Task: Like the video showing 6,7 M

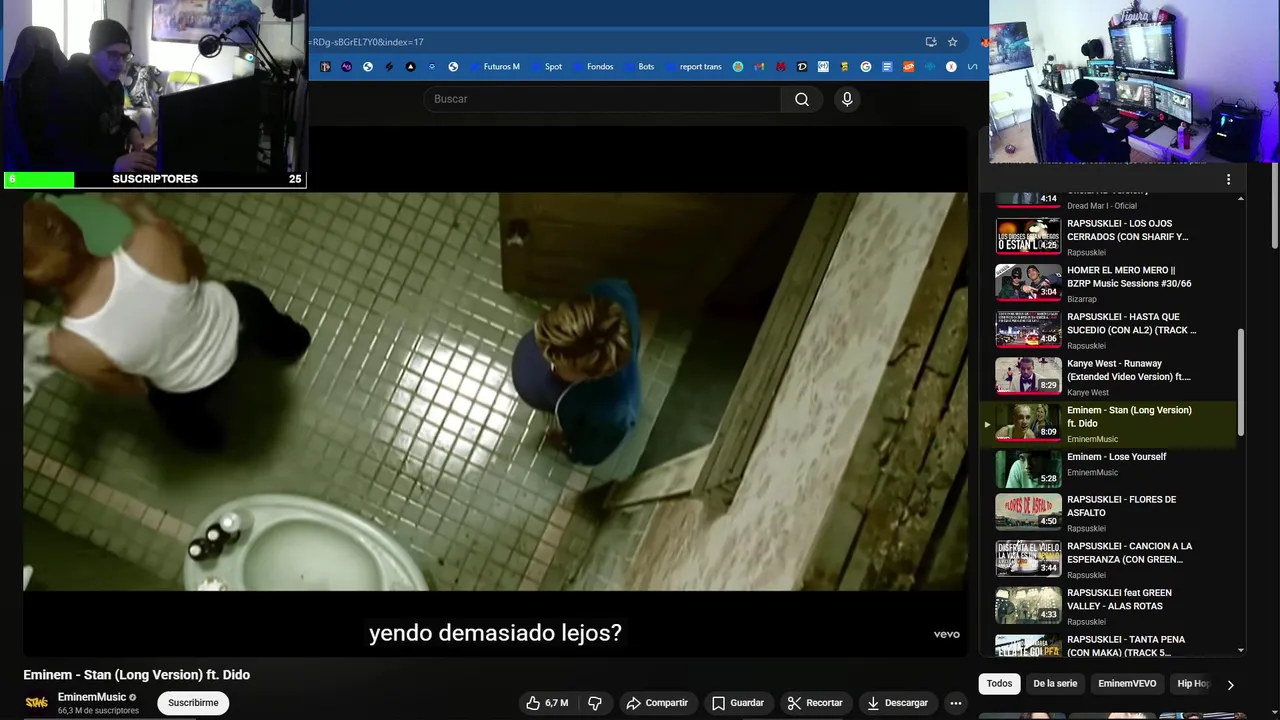Action: pos(548,703)
